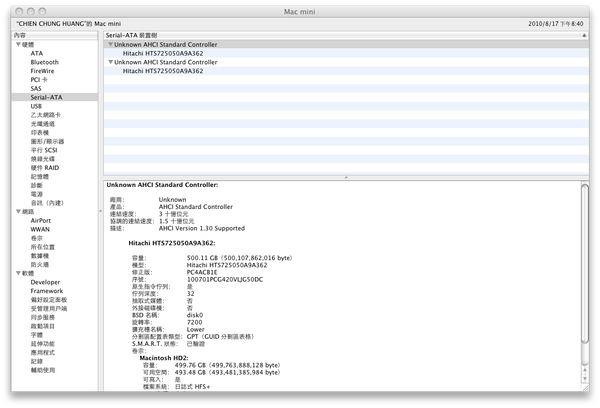This screenshot has height=408, width=600.
Task: Select 應用程式 applications entry
Action: (x=42, y=353)
